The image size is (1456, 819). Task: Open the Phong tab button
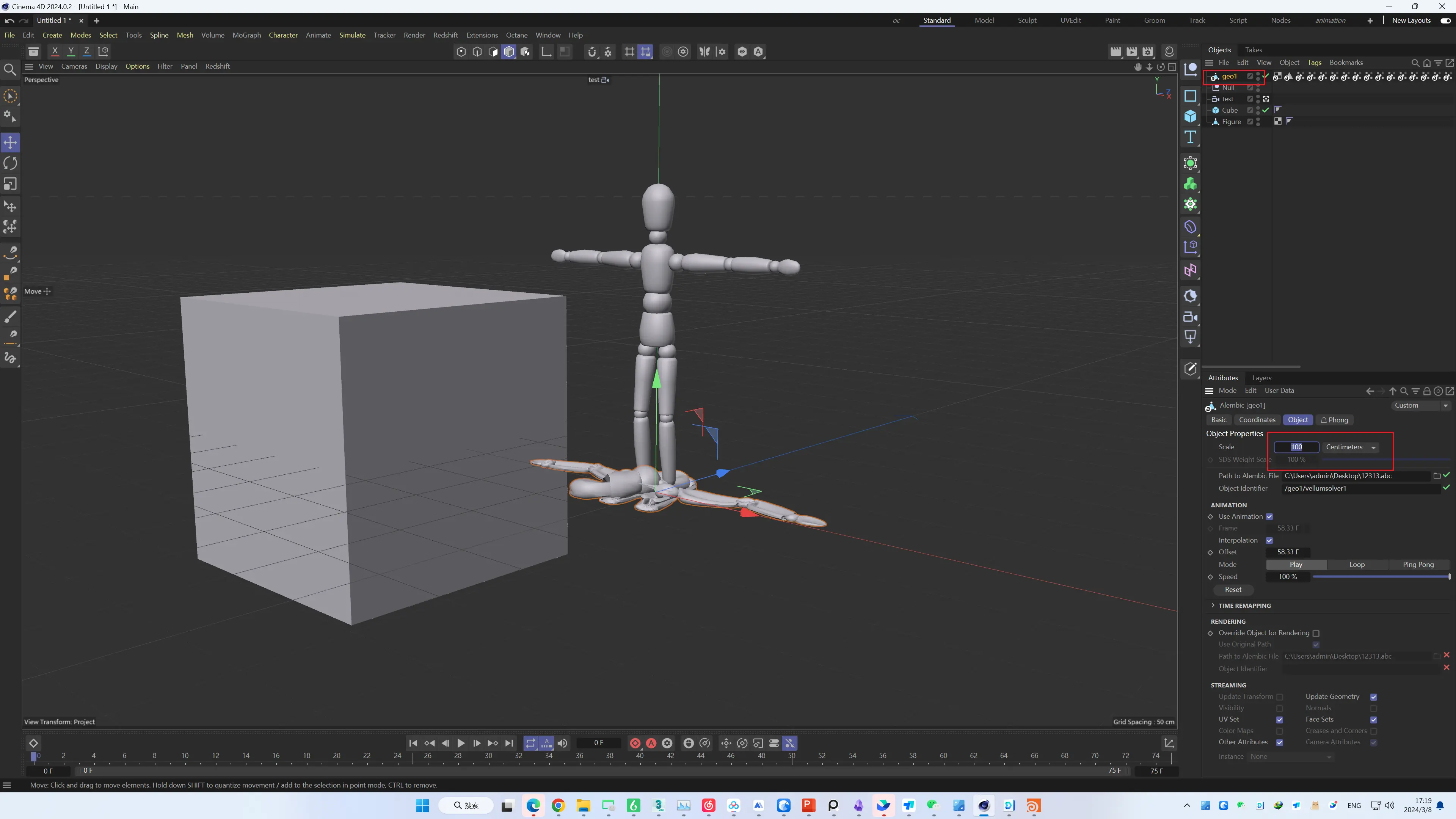(1334, 420)
